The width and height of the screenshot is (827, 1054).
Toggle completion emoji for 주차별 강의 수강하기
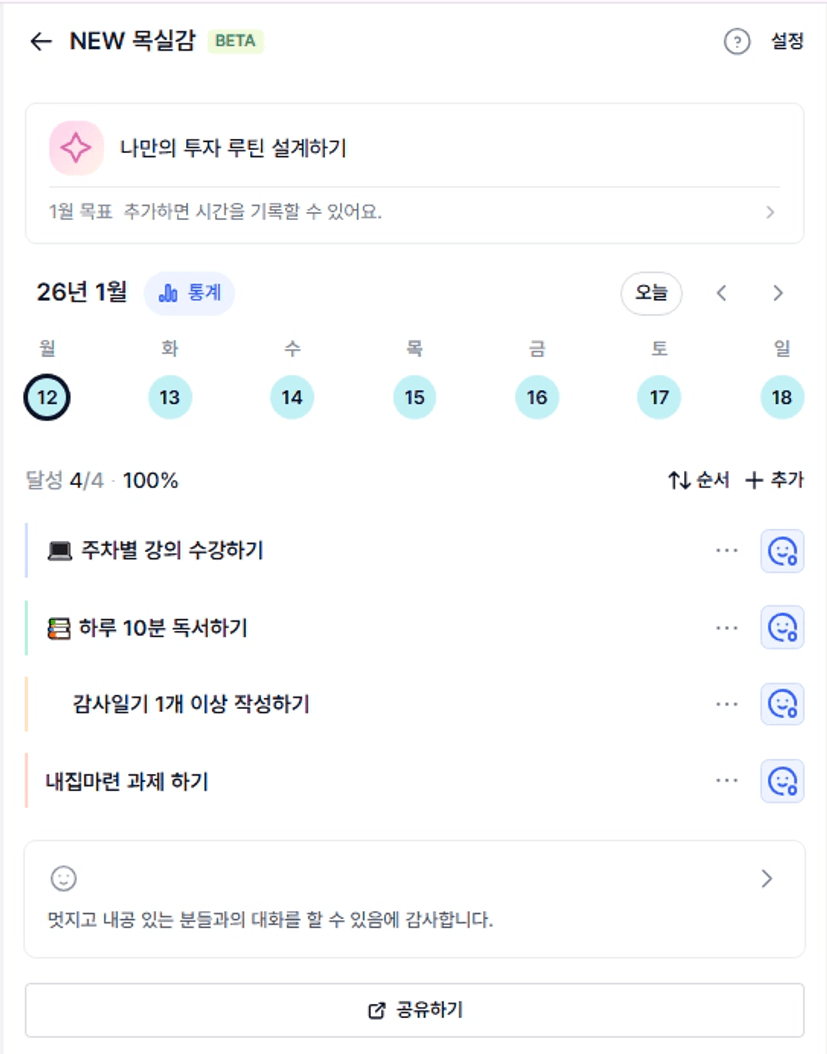pos(782,551)
